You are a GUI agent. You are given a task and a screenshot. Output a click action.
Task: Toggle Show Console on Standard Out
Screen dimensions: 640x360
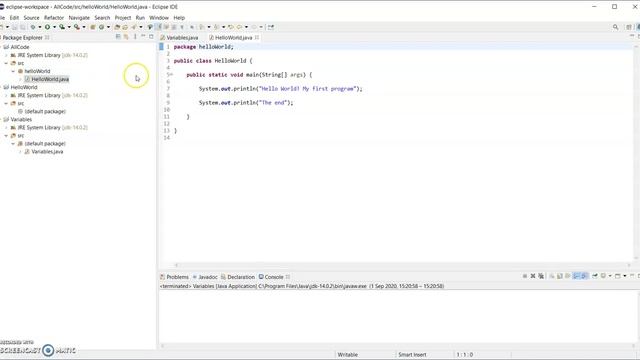coord(576,276)
